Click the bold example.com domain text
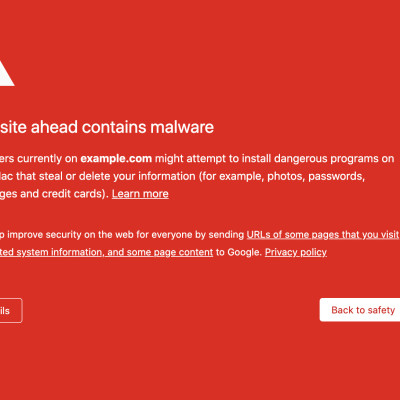The width and height of the screenshot is (400, 400). (116, 158)
